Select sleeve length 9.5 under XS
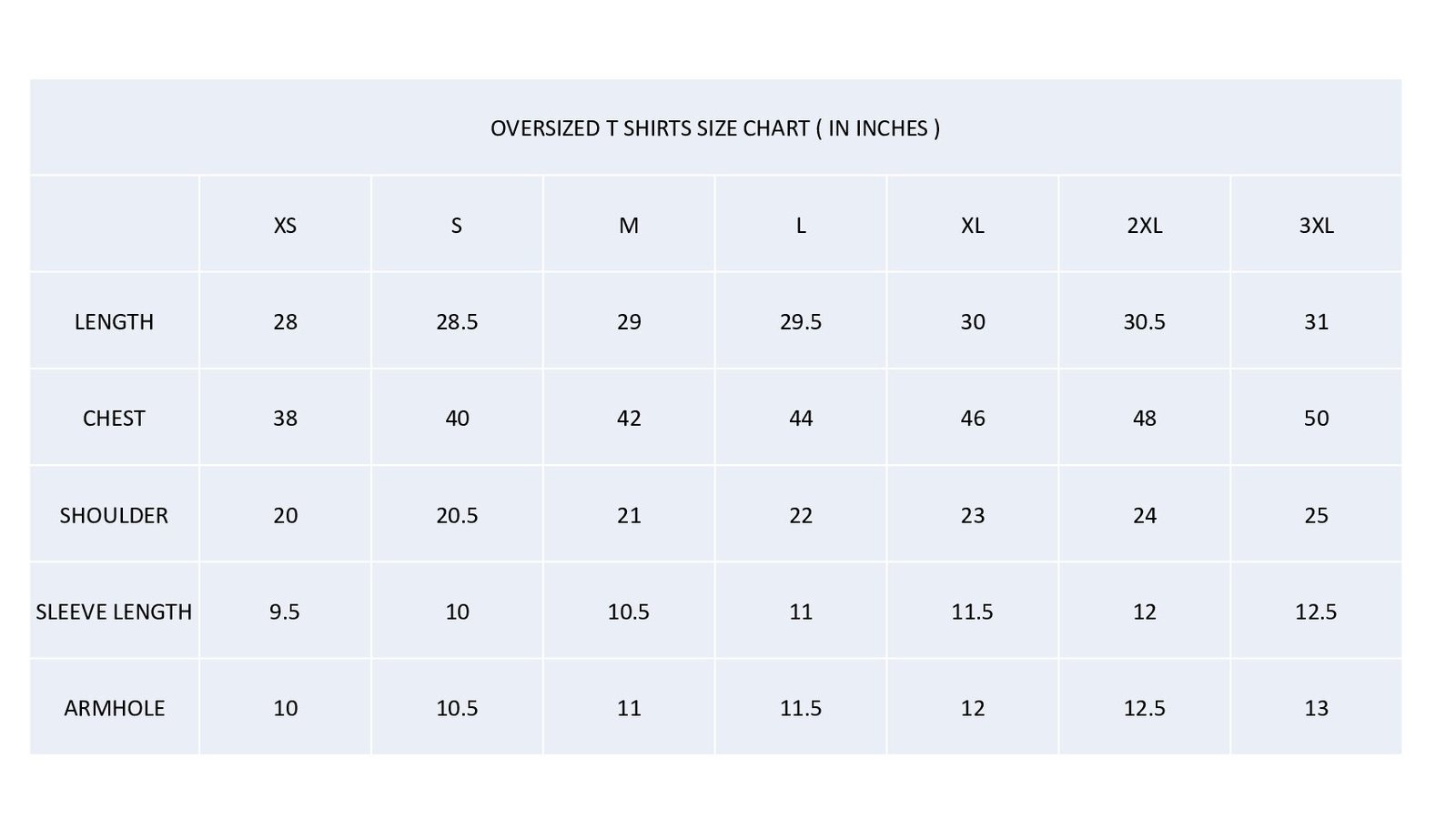The image size is (1456, 819). coord(285,612)
